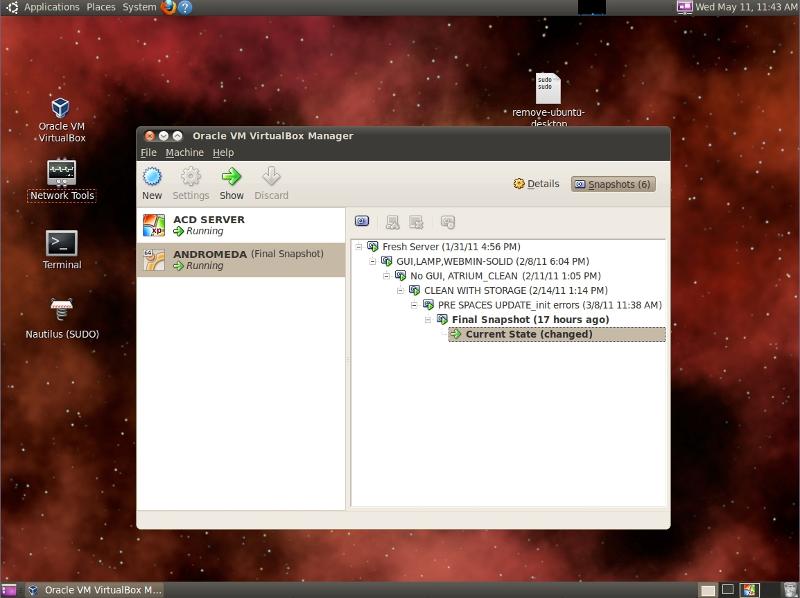This screenshot has width=800, height=598.
Task: Select the Current State (changed) row
Action: [x=557, y=334]
